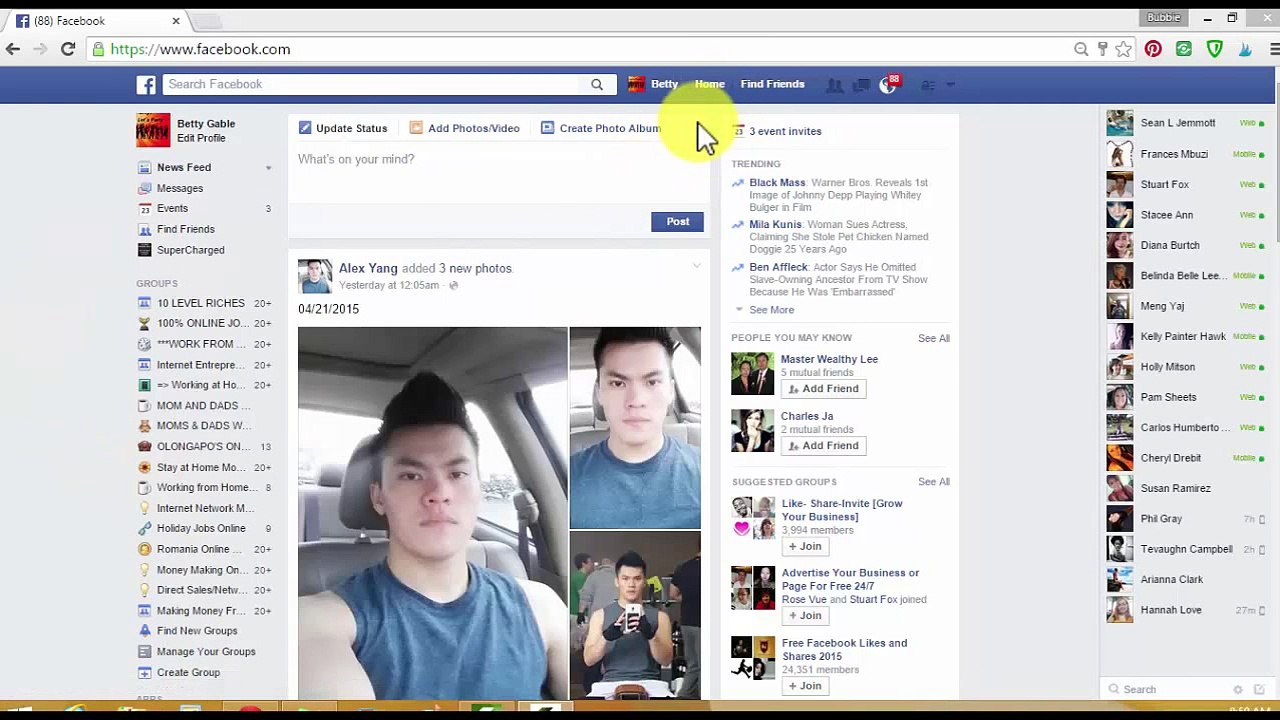Click the search magnifier button in Facebook bar
The image size is (1280, 720).
(x=597, y=85)
